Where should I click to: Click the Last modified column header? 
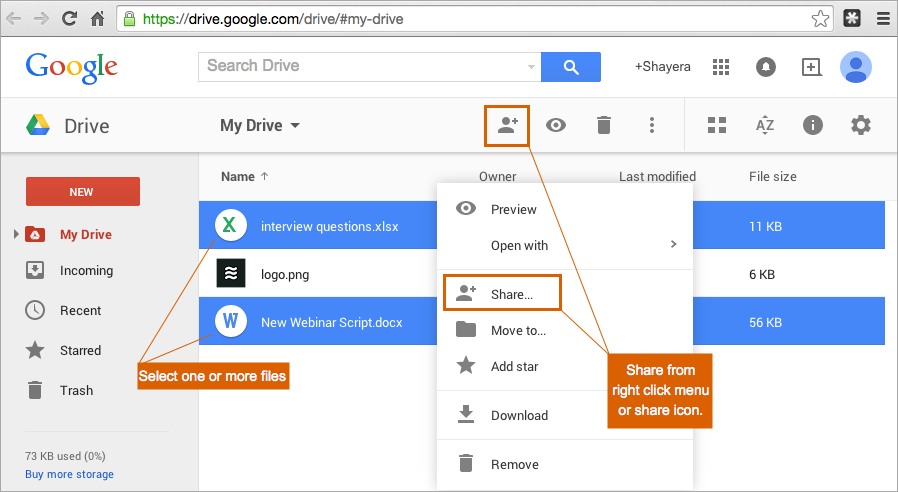pos(657,176)
